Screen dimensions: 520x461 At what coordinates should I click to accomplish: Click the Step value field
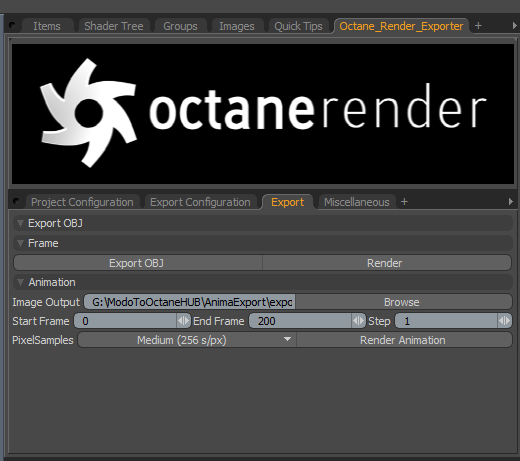click(x=446, y=321)
